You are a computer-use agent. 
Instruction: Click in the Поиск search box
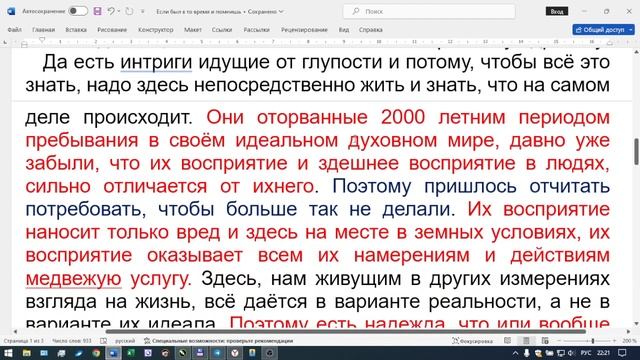pyautogui.click(x=429, y=11)
